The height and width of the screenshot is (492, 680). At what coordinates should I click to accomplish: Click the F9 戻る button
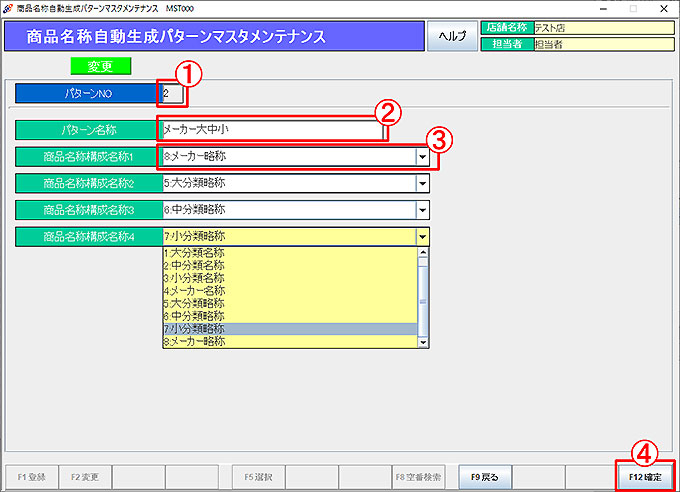point(485,477)
